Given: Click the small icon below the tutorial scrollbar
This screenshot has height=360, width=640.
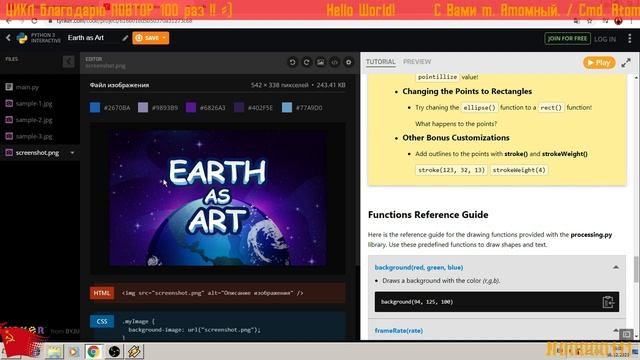Looking at the screenshot, I should click(627, 335).
